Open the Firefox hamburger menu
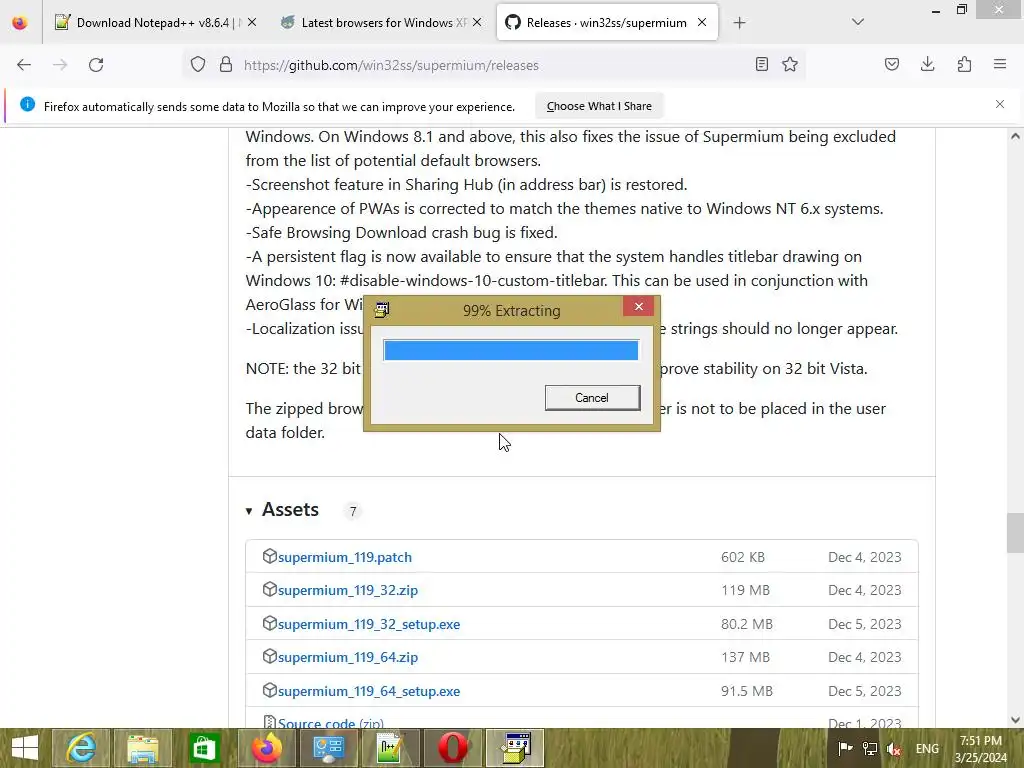The width and height of the screenshot is (1024, 768). [x=1000, y=64]
